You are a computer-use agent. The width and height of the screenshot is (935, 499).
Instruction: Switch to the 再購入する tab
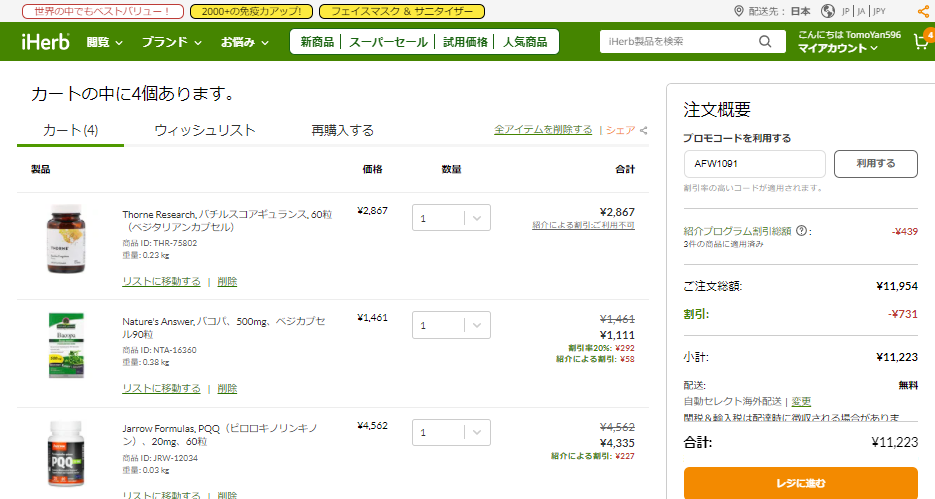pyautogui.click(x=342, y=131)
